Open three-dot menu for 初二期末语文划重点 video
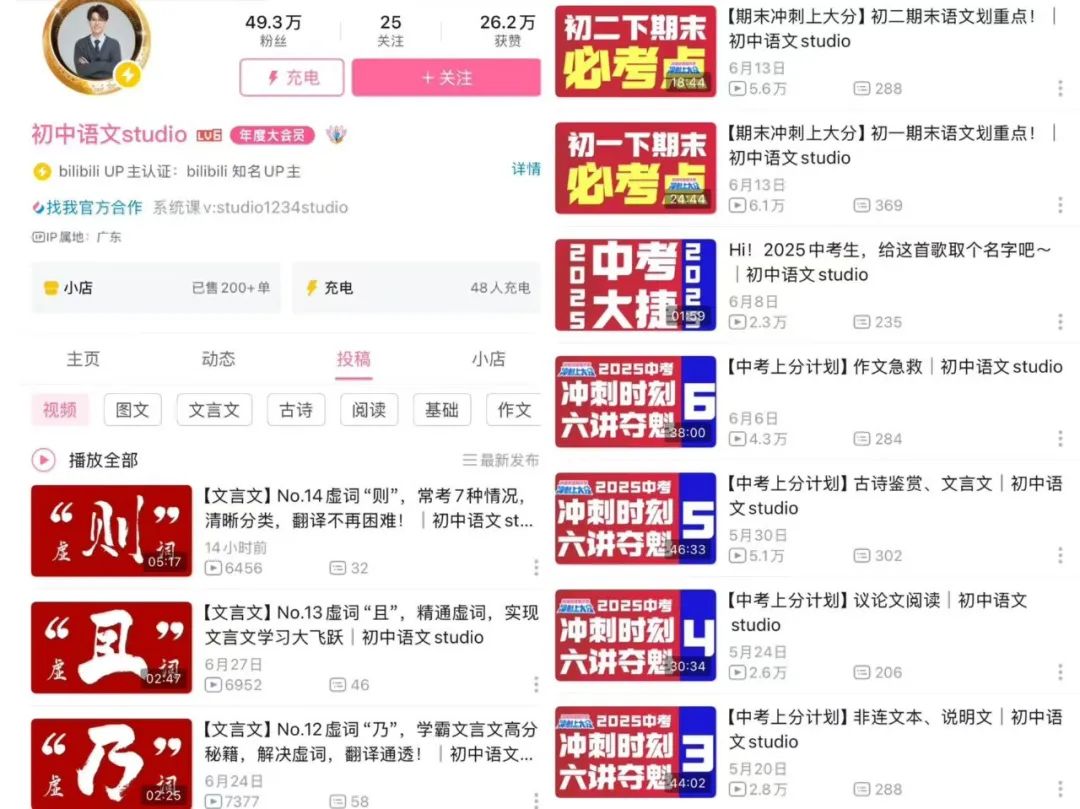 [1060, 88]
